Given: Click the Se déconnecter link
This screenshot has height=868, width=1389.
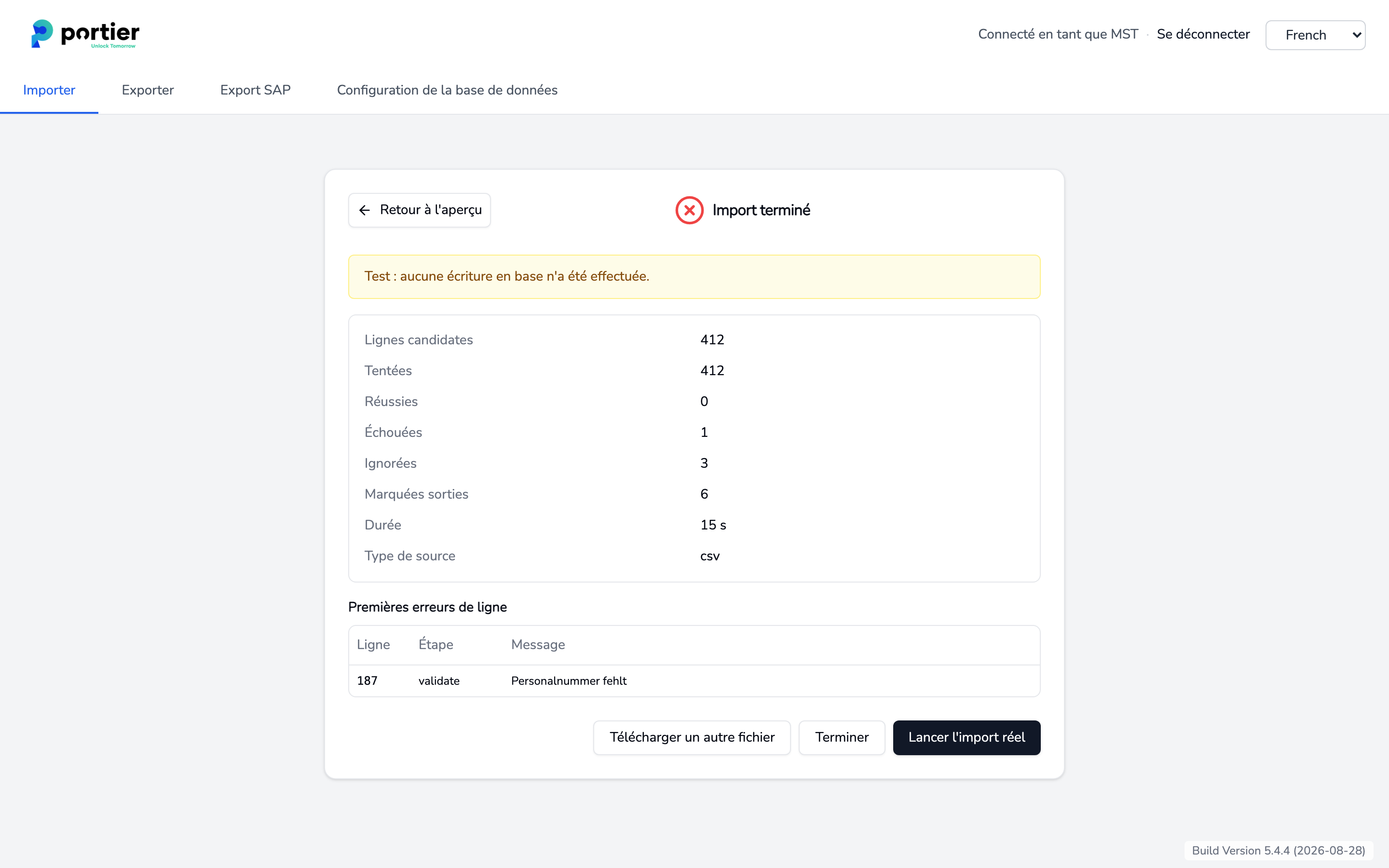Looking at the screenshot, I should (1203, 34).
